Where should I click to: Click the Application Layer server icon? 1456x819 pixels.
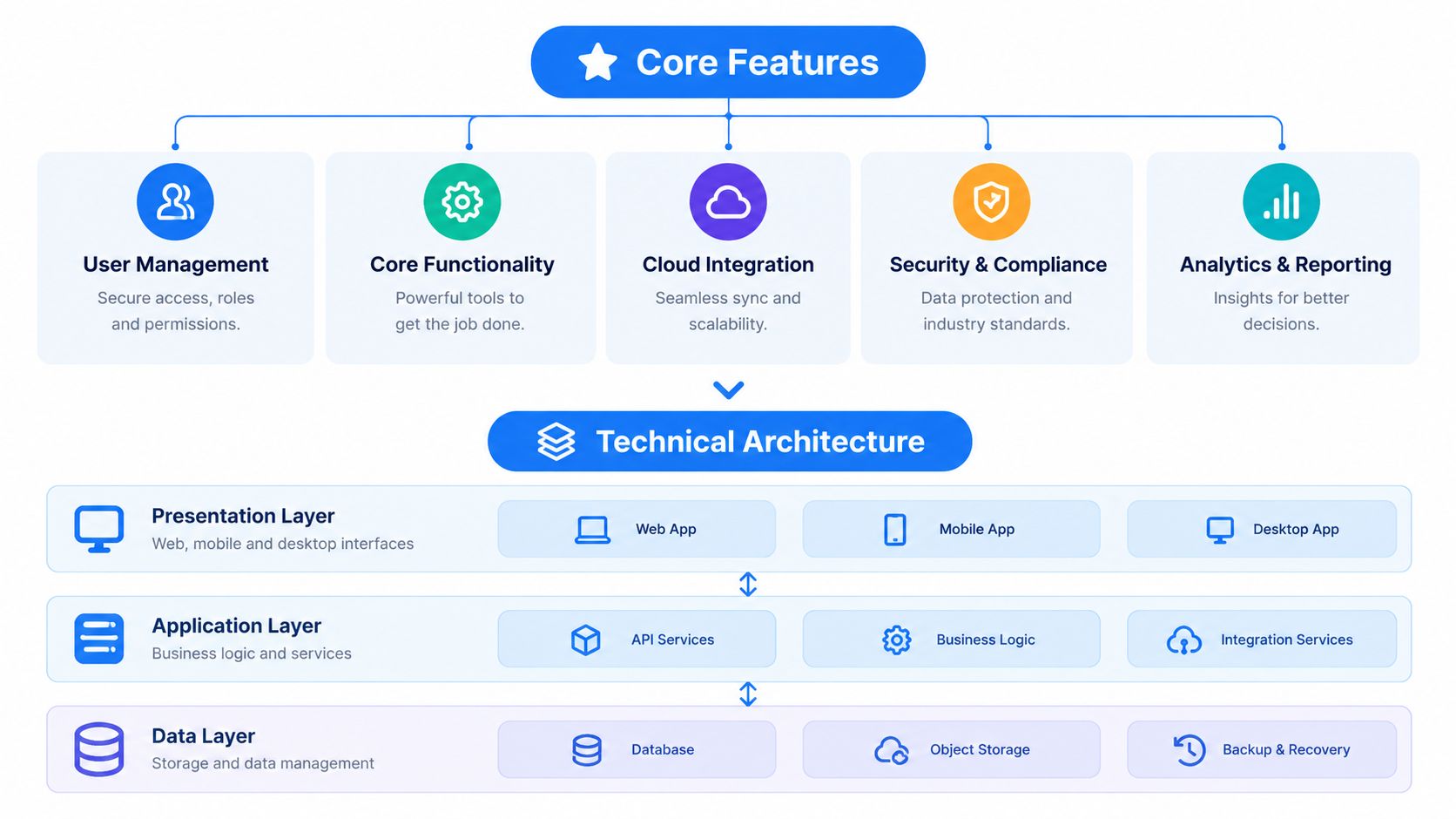pos(98,639)
